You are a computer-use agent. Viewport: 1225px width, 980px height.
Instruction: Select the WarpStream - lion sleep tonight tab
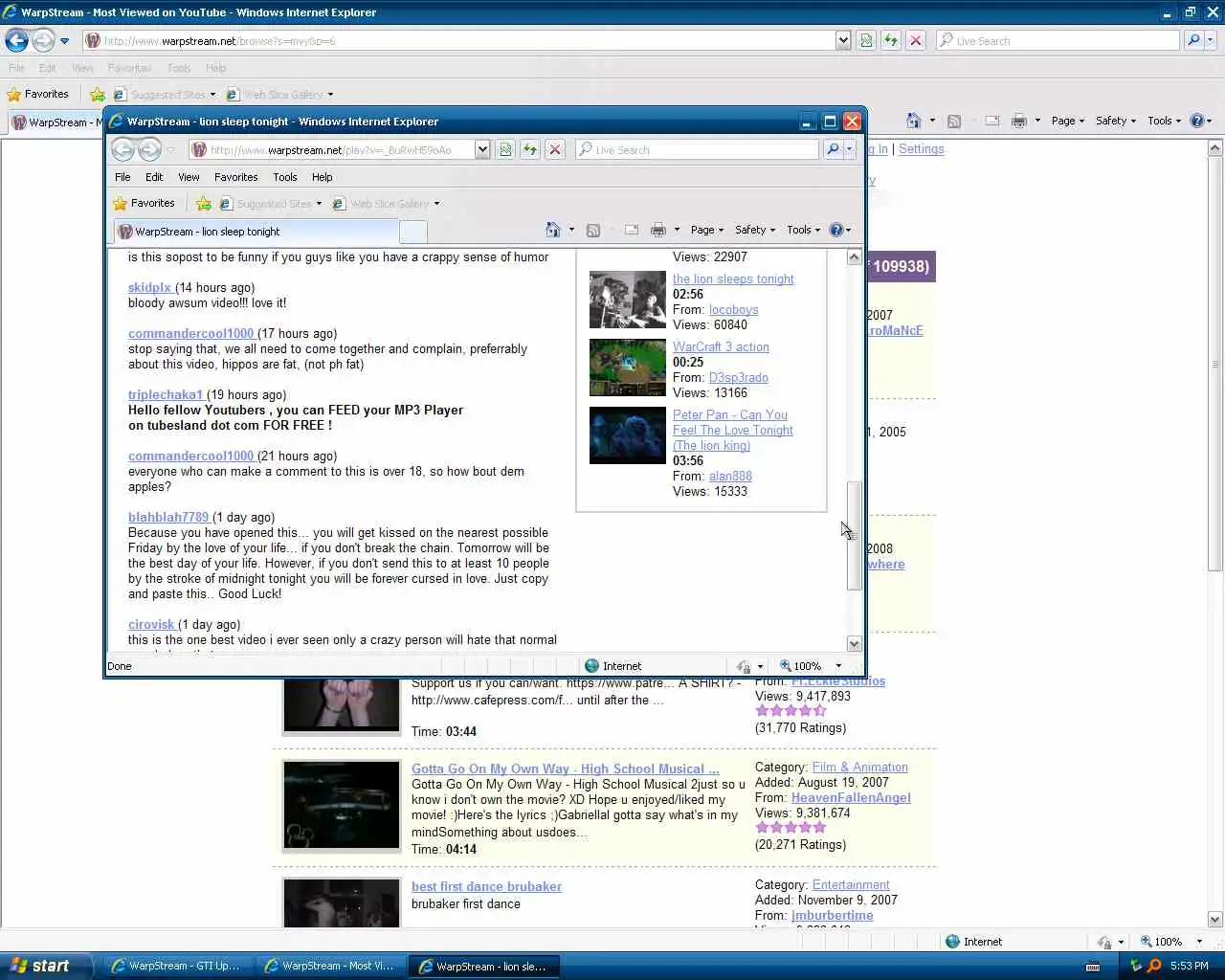tap(256, 232)
